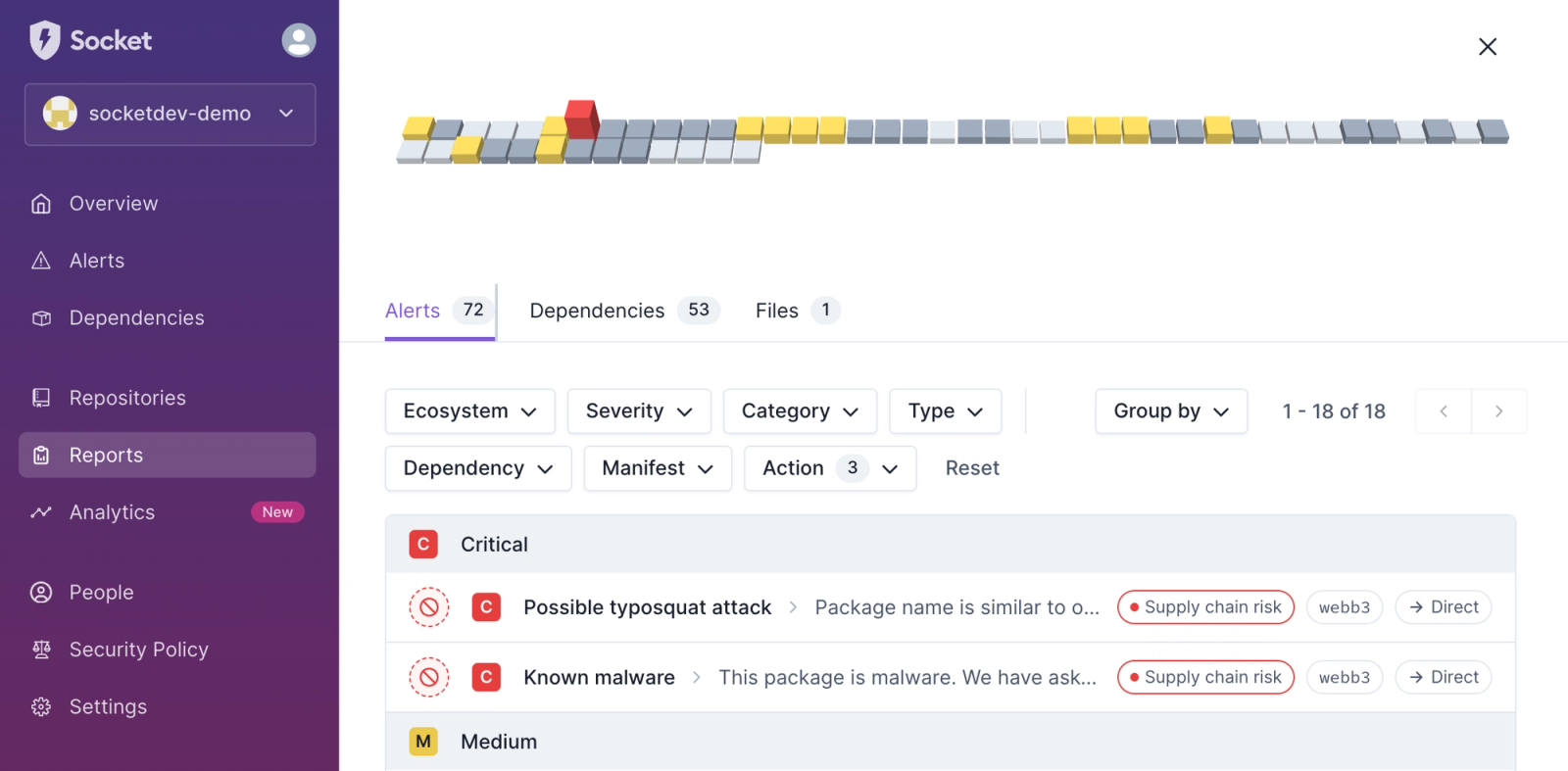
Task: Open the Group by dropdown
Action: click(x=1170, y=411)
